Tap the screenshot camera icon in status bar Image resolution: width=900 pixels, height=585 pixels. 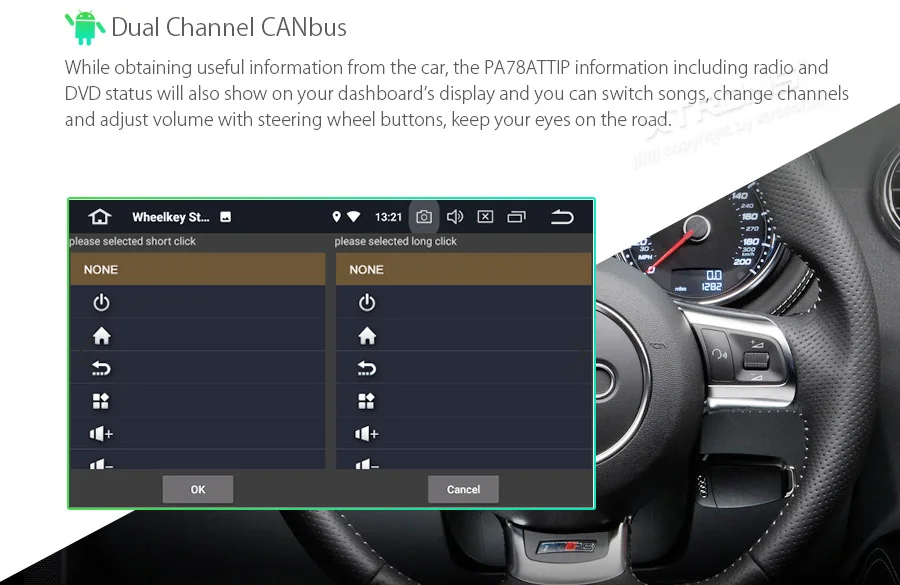424,217
